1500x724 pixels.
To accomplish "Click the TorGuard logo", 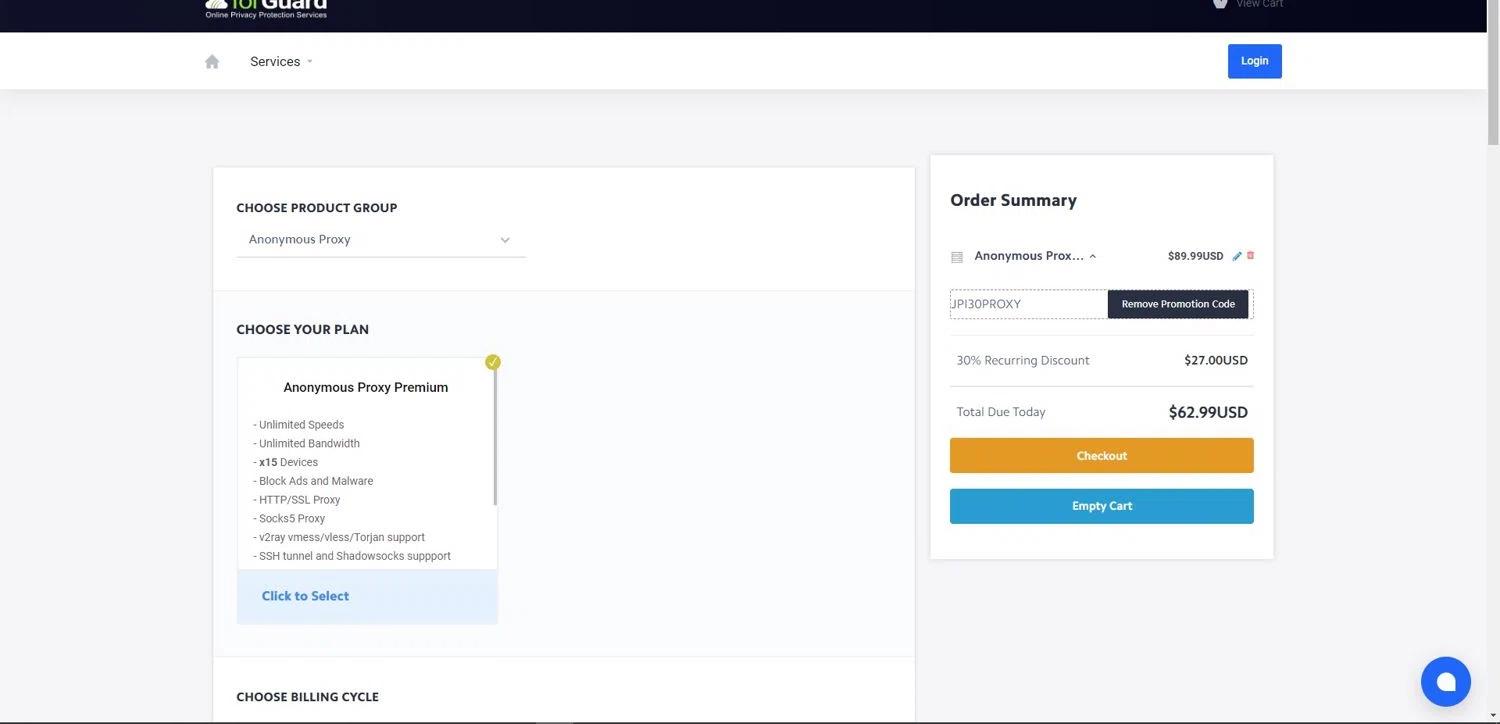I will click(266, 8).
